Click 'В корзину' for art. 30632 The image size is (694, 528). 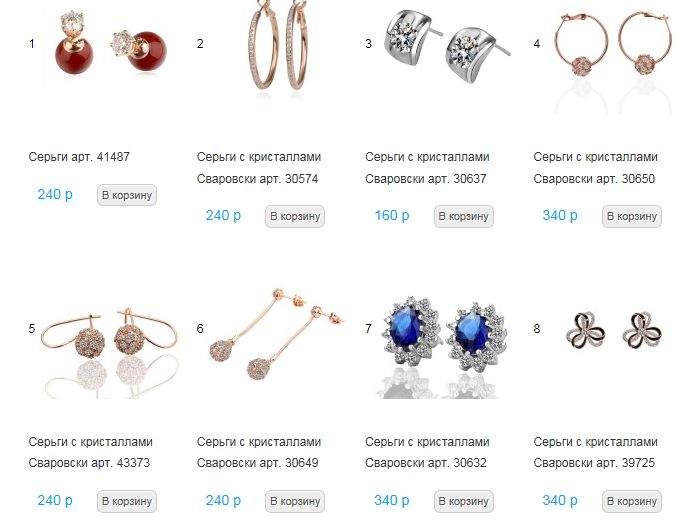click(463, 501)
